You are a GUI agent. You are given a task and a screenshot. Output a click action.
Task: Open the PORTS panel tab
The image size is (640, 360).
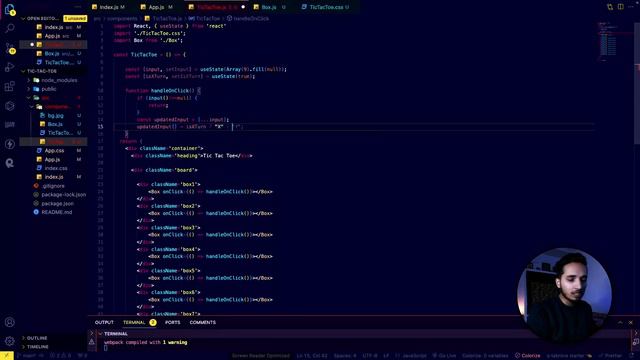pyautogui.click(x=173, y=322)
